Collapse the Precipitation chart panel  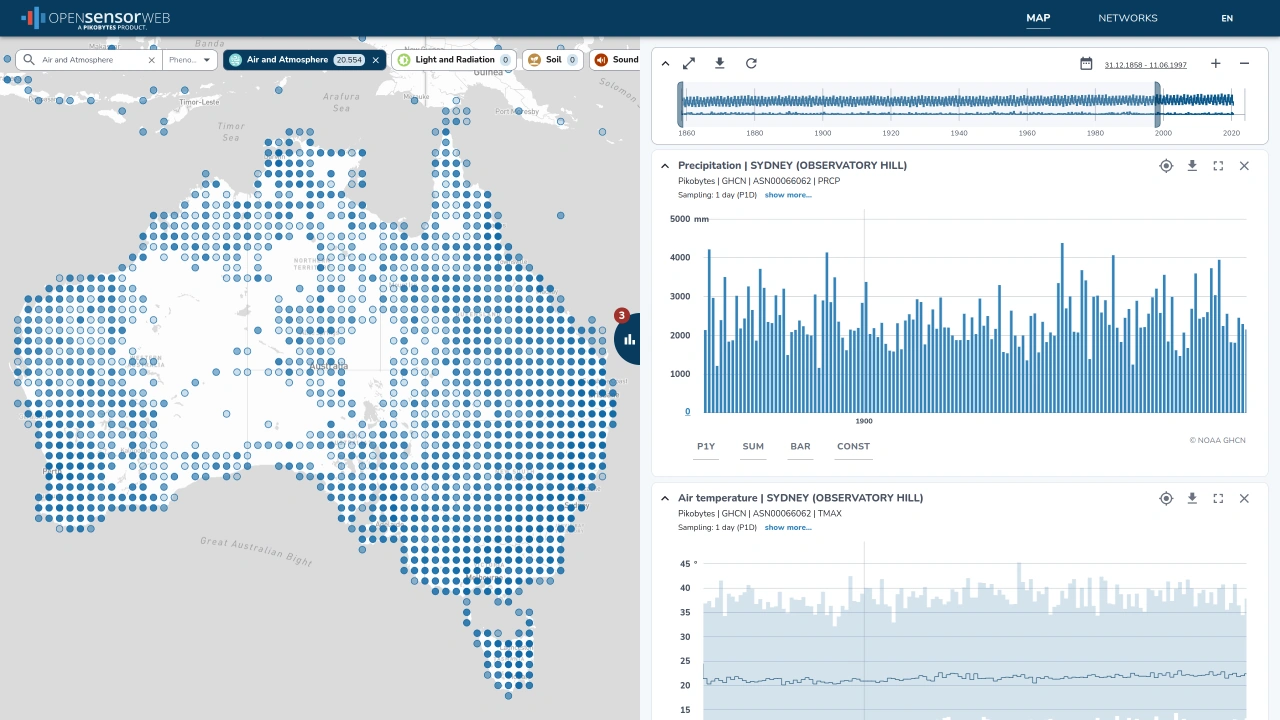point(665,166)
